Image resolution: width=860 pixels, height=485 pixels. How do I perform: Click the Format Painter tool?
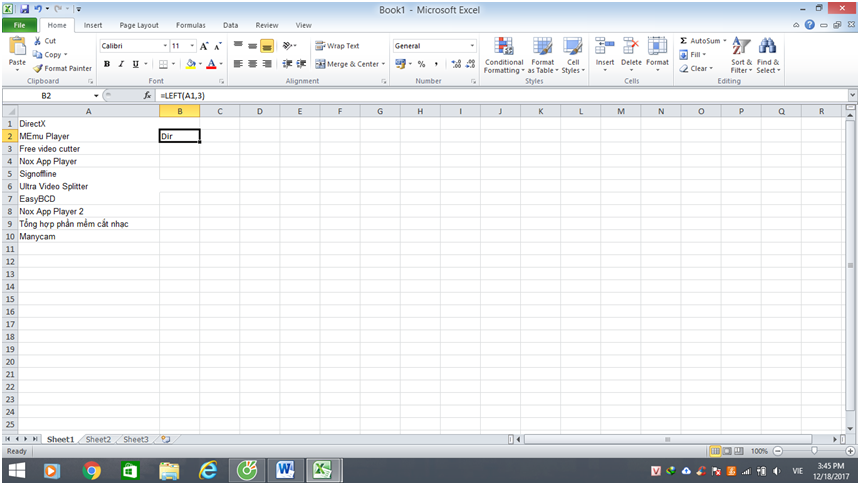coord(64,68)
